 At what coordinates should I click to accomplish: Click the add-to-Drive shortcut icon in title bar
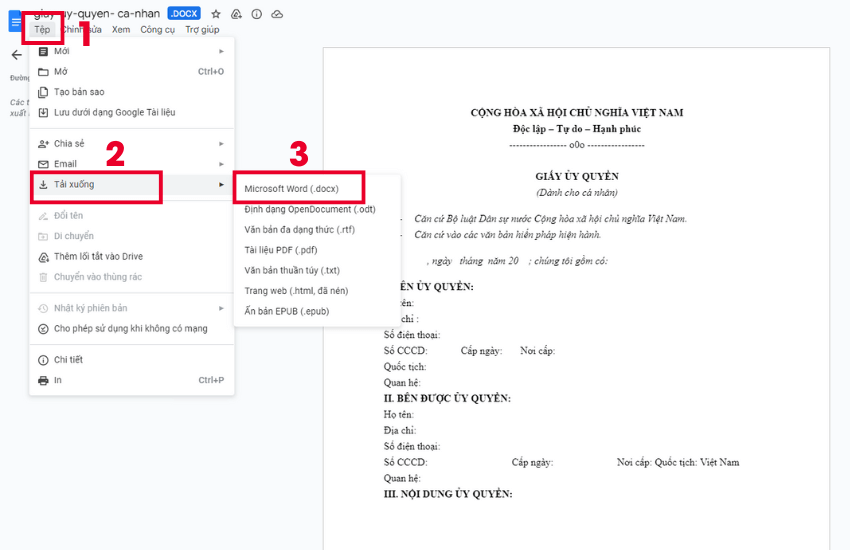click(x=236, y=14)
